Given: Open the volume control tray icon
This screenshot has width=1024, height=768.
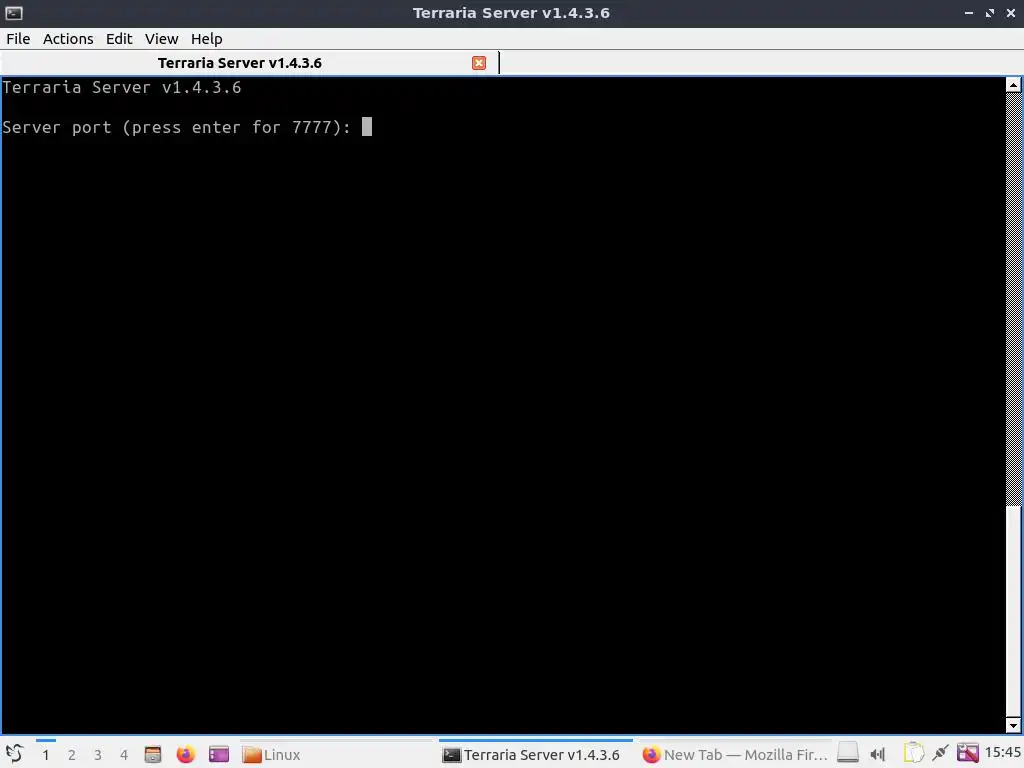Looking at the screenshot, I should [x=878, y=754].
